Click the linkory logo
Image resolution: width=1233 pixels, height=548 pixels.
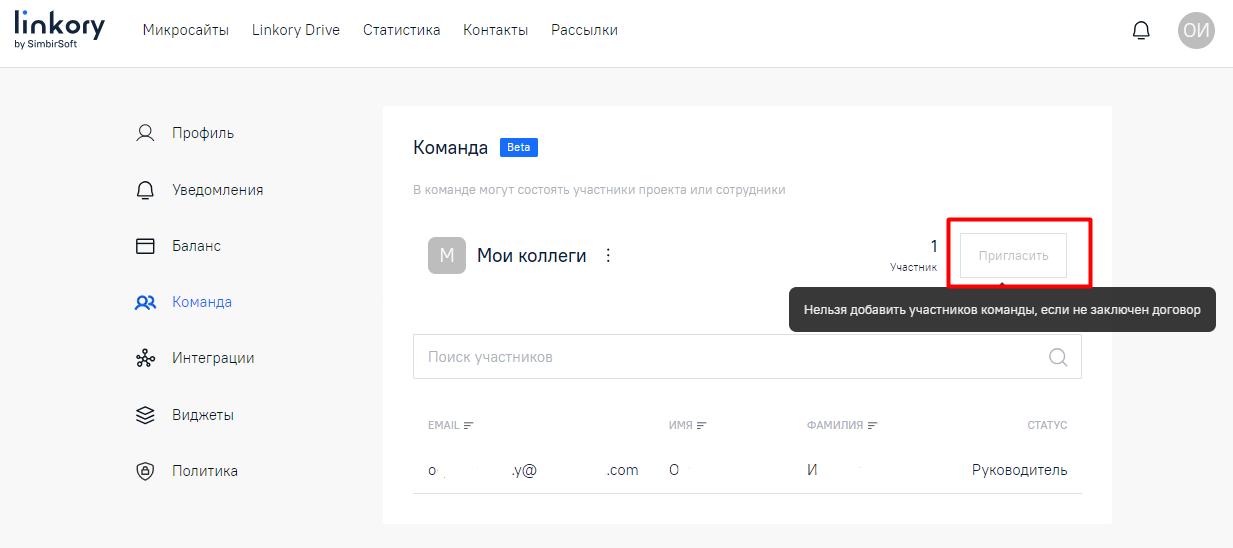[59, 30]
